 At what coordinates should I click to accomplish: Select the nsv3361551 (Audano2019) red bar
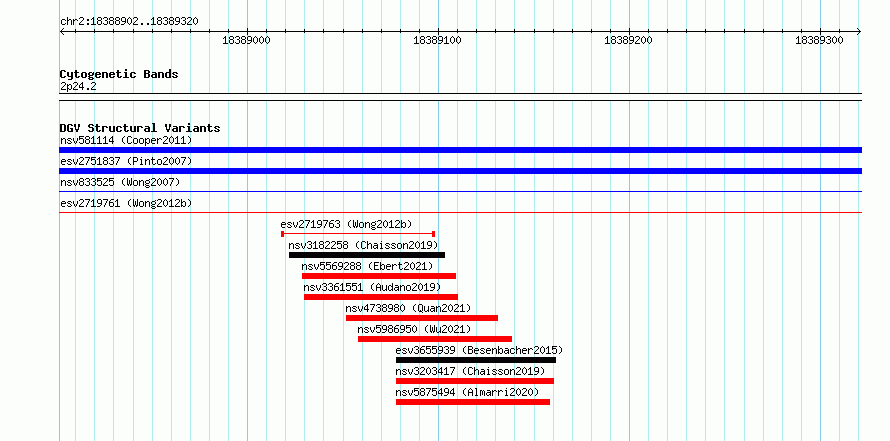point(381,297)
